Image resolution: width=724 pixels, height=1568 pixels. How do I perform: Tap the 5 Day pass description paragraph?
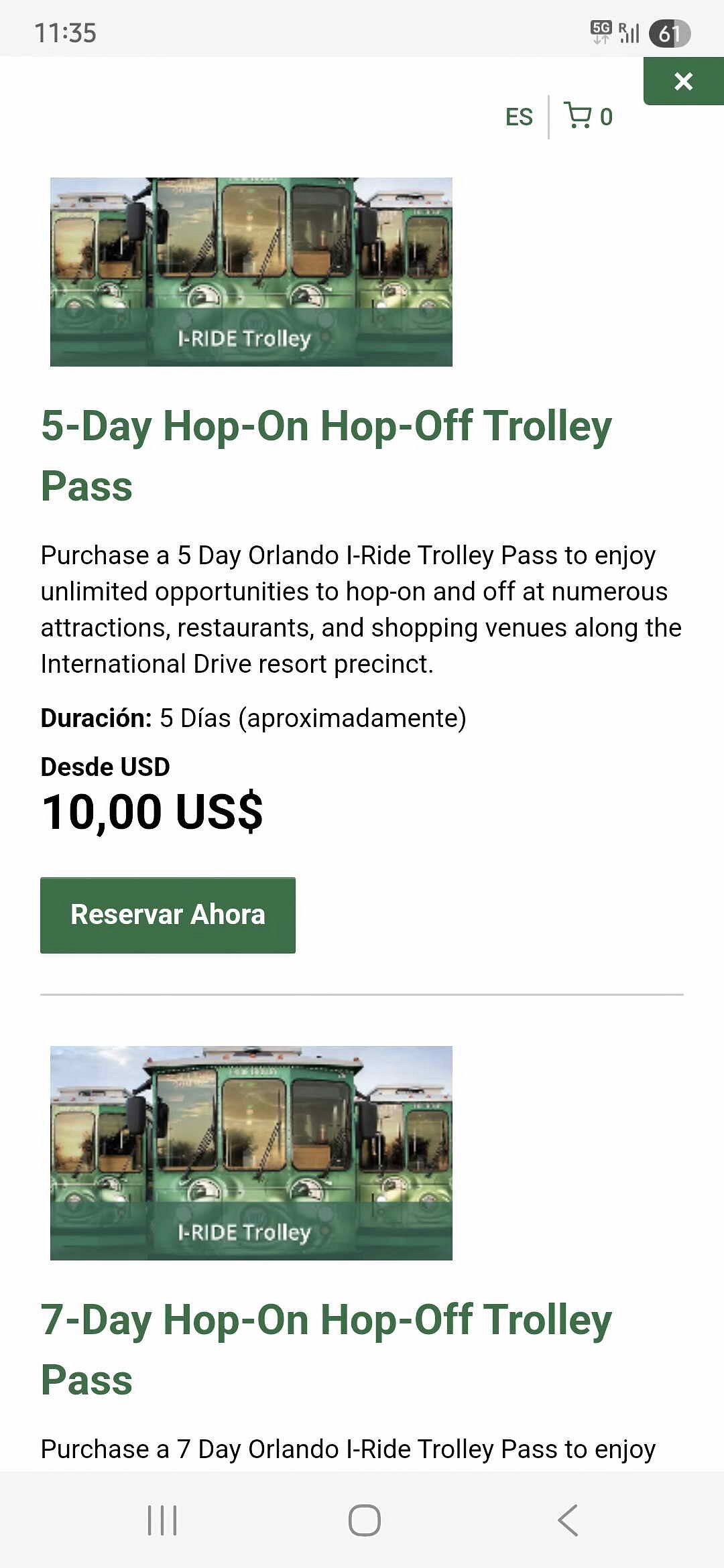coord(361,609)
